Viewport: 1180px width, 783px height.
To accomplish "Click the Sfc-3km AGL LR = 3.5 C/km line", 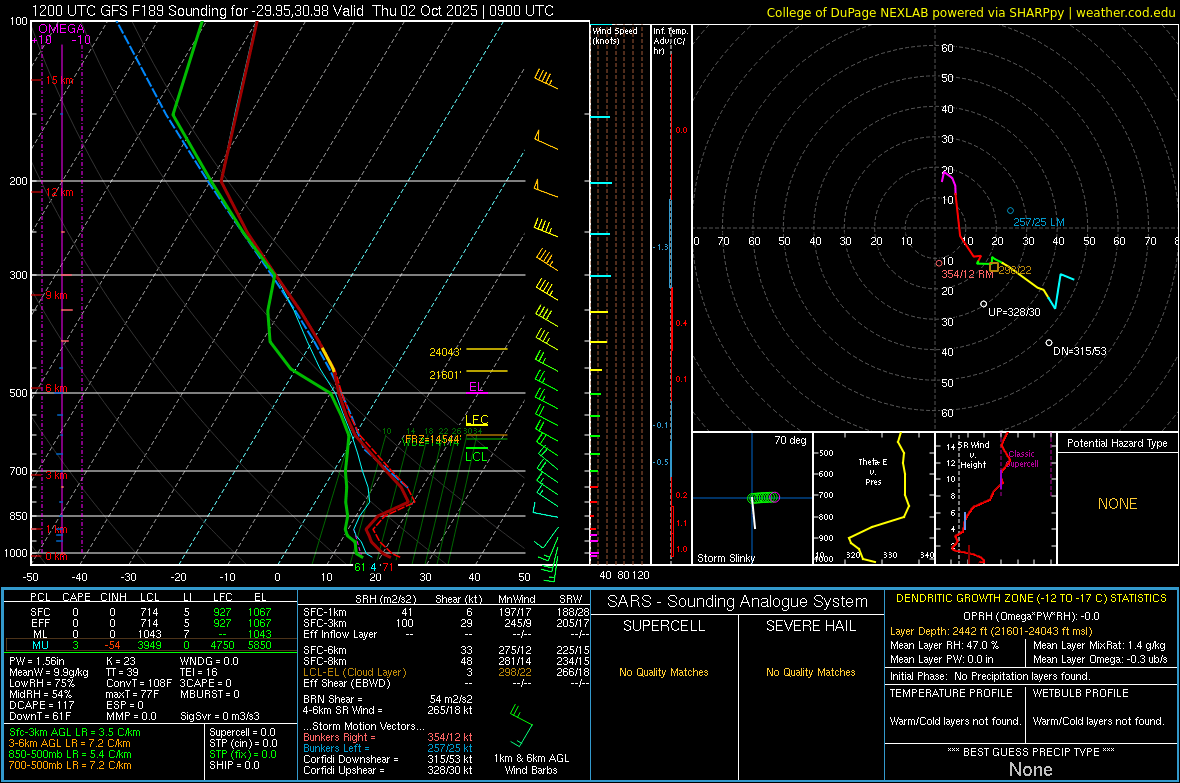I will 75,733.
